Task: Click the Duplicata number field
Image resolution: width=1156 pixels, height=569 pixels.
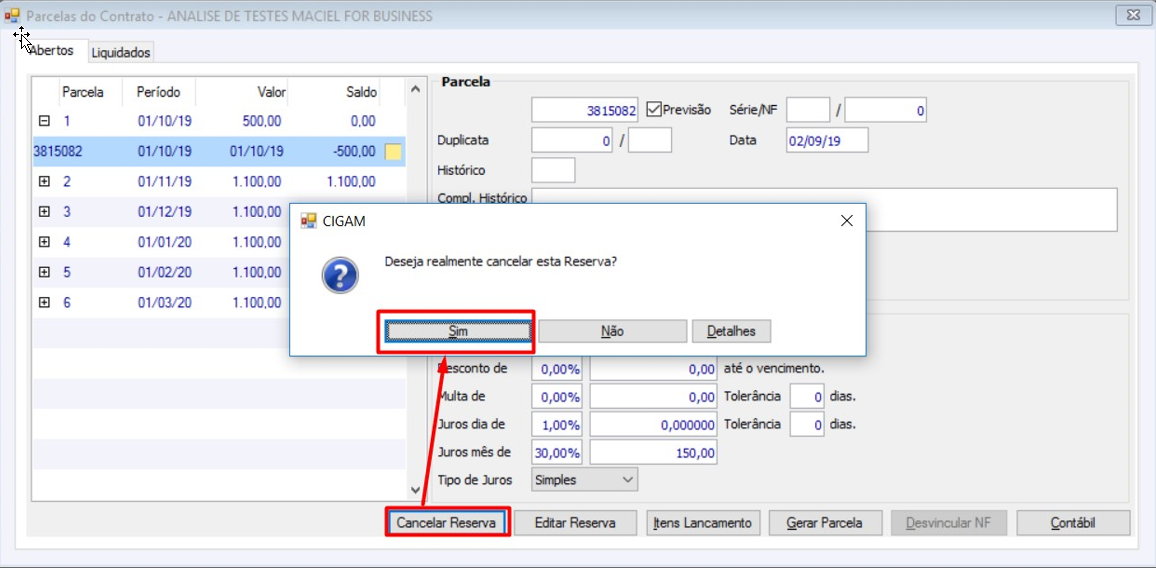Action: [x=572, y=140]
